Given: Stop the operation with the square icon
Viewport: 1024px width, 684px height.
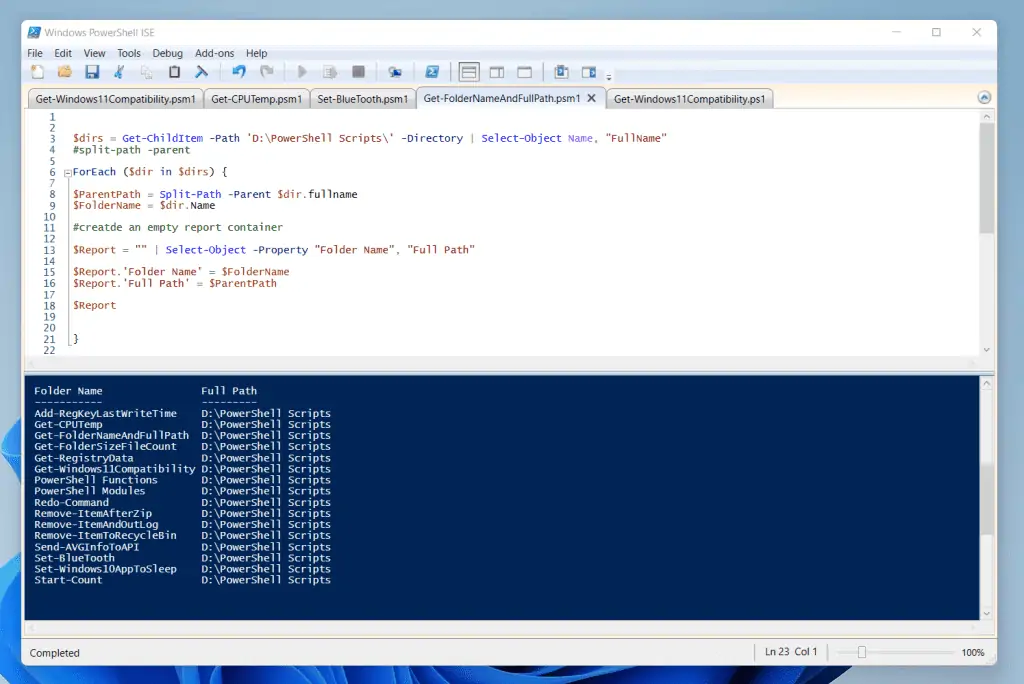Looking at the screenshot, I should (358, 73).
